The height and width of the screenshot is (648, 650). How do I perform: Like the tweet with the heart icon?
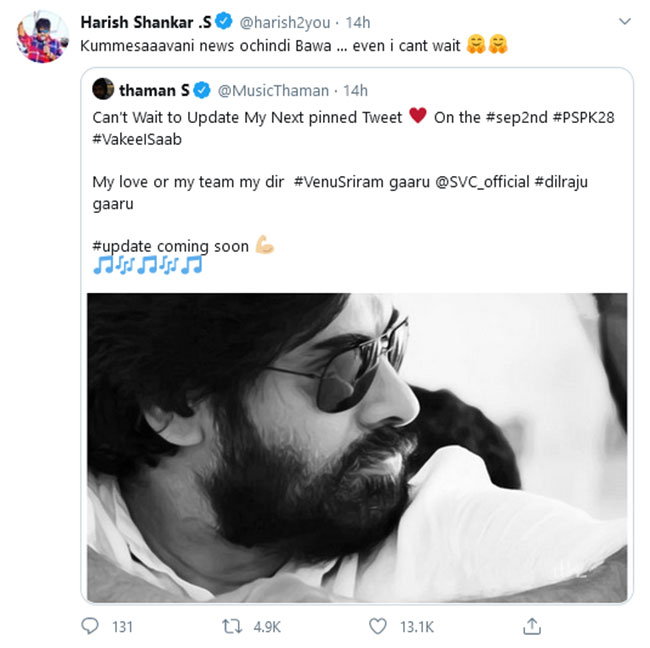pyautogui.click(x=377, y=627)
